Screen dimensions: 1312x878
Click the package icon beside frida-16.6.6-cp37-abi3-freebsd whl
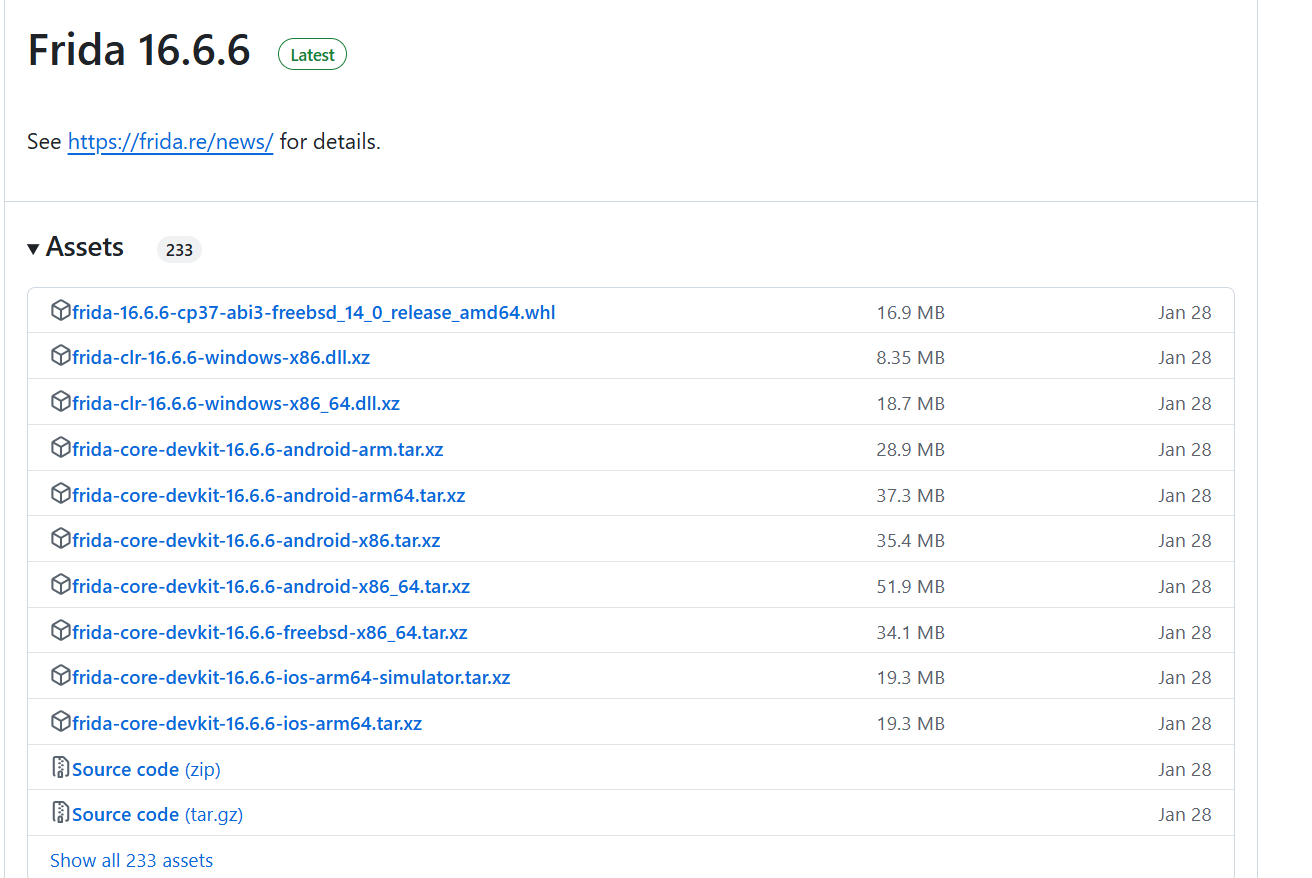click(61, 311)
